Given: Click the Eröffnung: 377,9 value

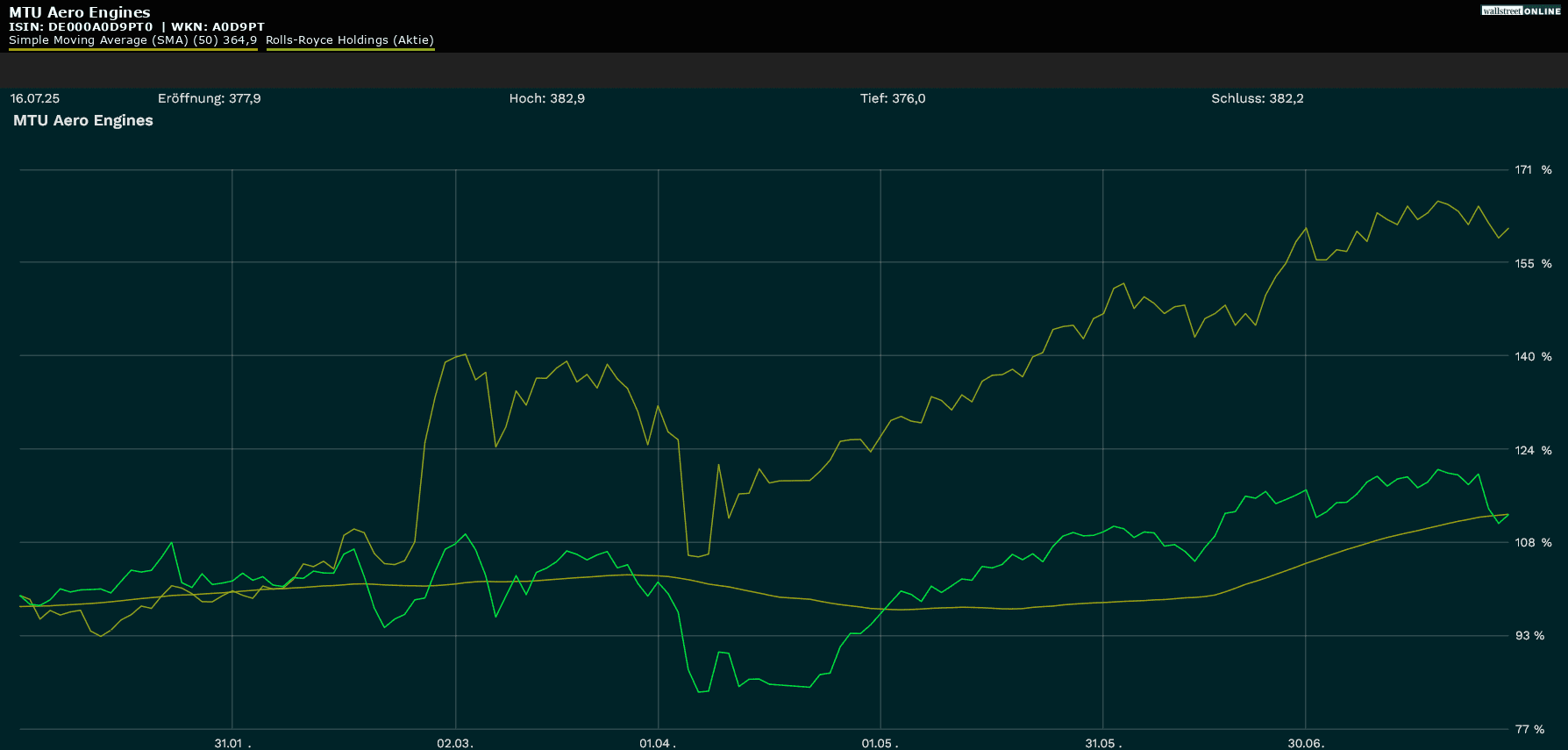Looking at the screenshot, I should pos(210,98).
